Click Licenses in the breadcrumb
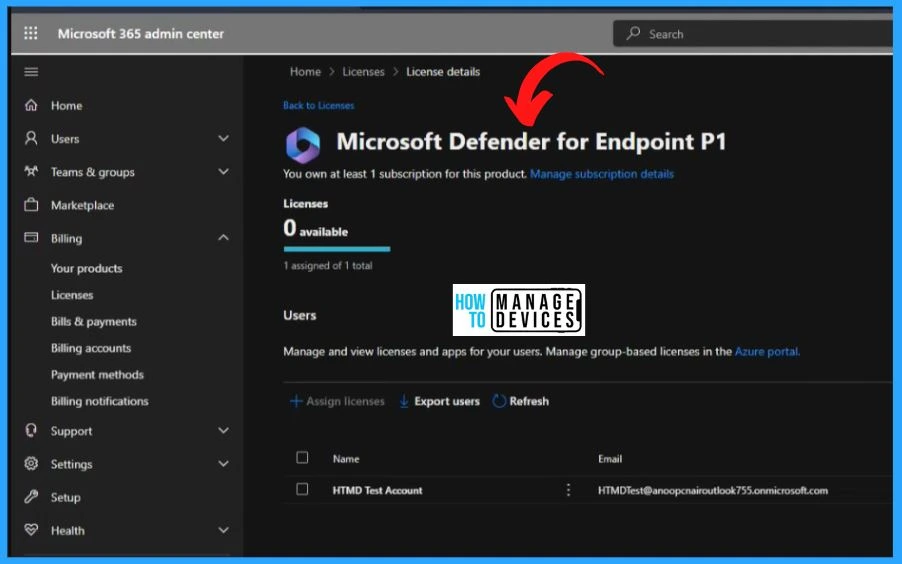 (x=363, y=71)
